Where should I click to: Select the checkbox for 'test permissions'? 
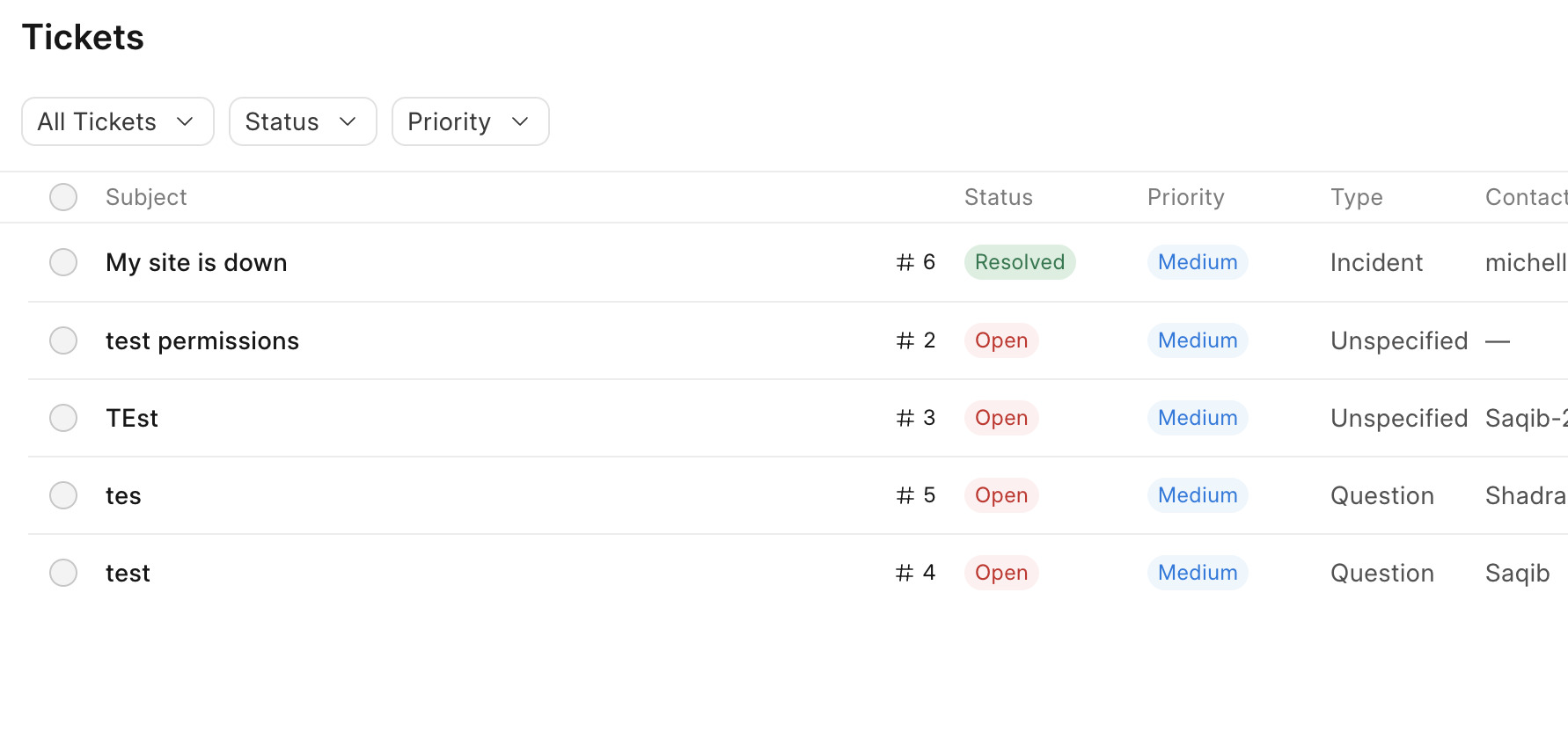click(x=63, y=340)
